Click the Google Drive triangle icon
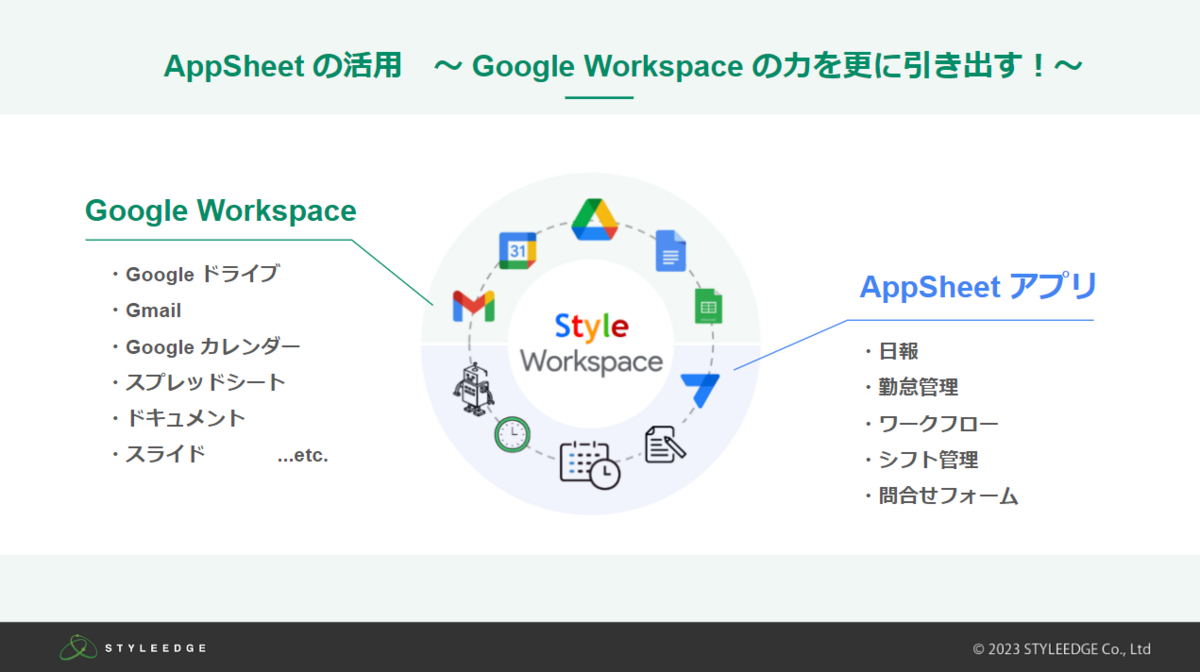Screen dimensions: 1200x672 (595, 219)
